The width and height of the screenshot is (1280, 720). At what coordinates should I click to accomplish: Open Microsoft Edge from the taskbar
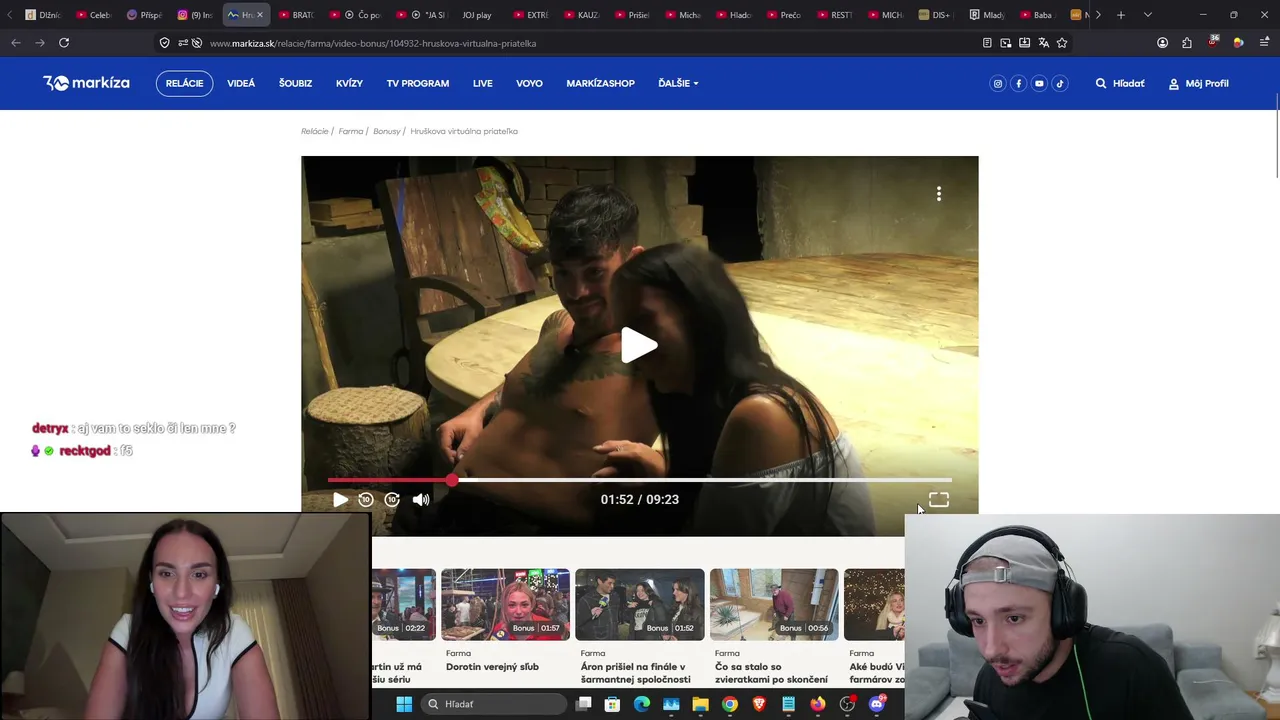click(x=642, y=704)
